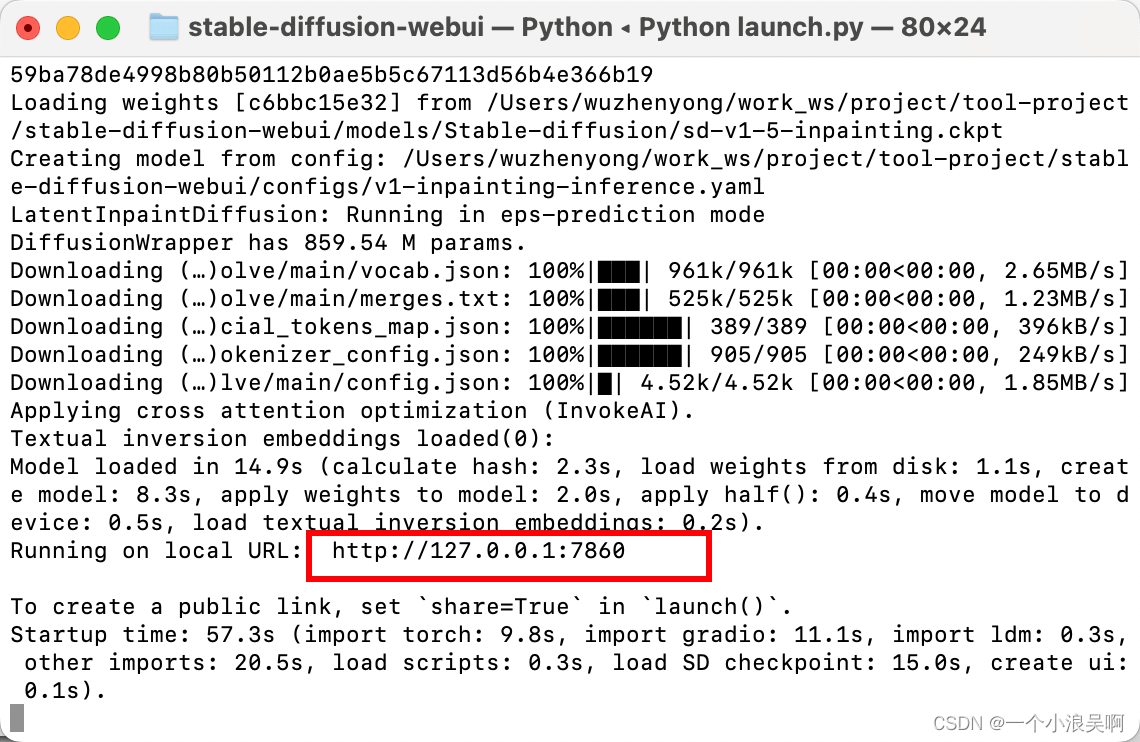Click the `share=True` text in output
This screenshot has width=1140, height=742.
point(500,606)
